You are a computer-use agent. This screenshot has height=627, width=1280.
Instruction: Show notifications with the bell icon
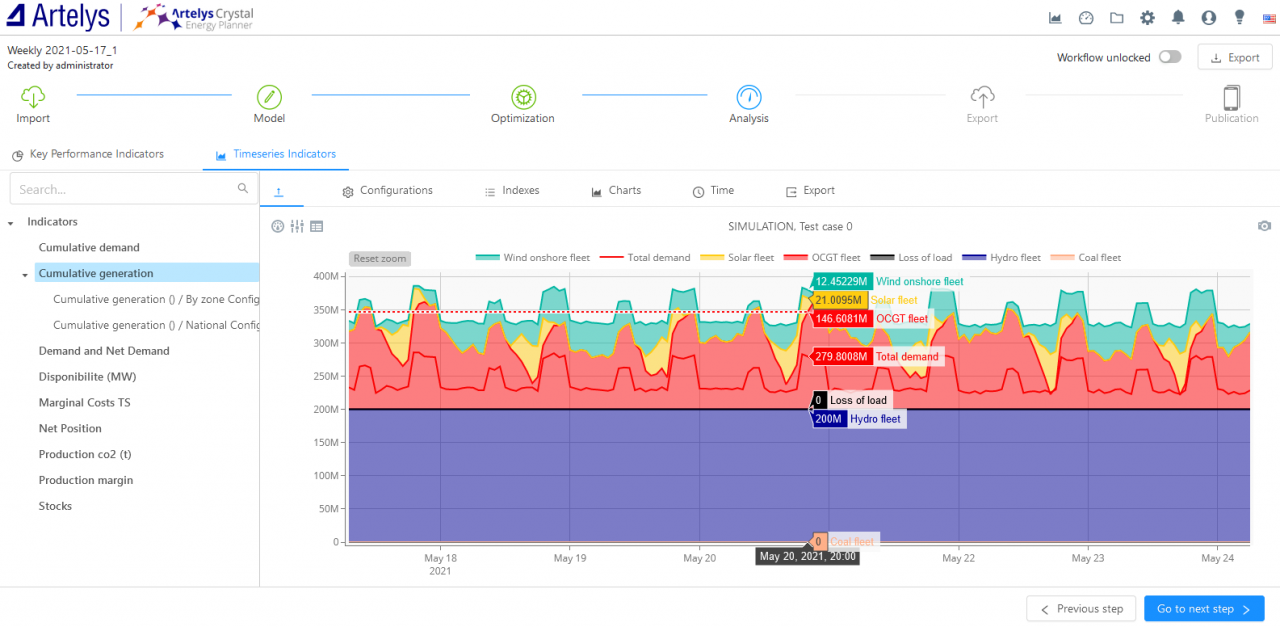point(1178,18)
